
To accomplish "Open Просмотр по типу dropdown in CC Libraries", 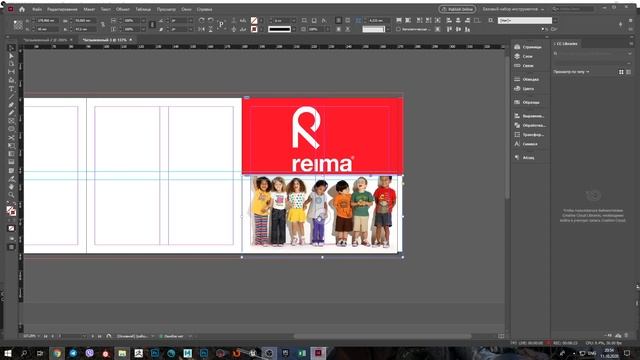I will pyautogui.click(x=571, y=72).
